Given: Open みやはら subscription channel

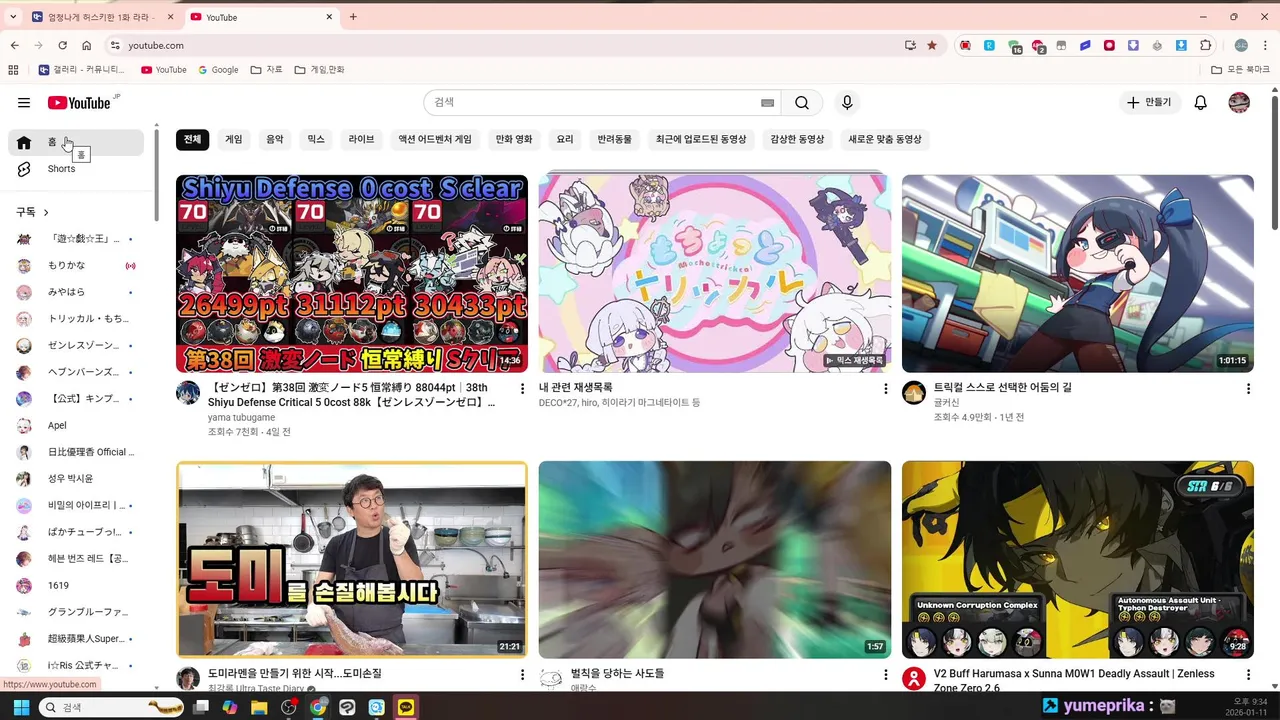Looking at the screenshot, I should [76, 292].
